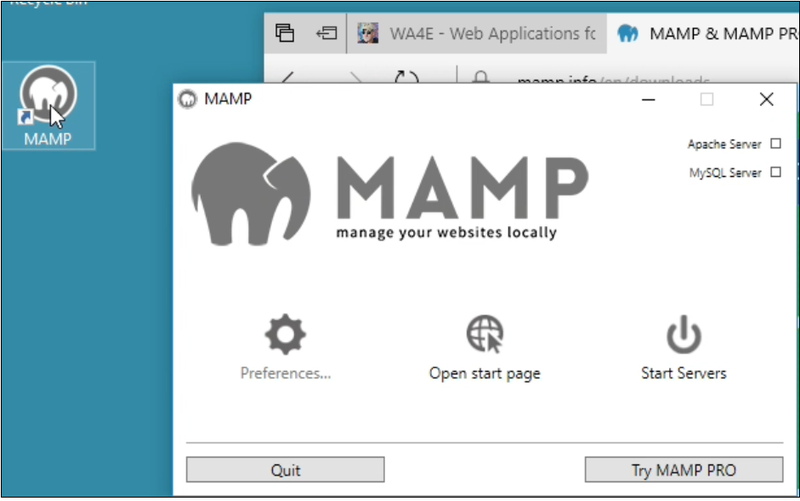Switch to the WA4E Web Applications tab

(477, 34)
